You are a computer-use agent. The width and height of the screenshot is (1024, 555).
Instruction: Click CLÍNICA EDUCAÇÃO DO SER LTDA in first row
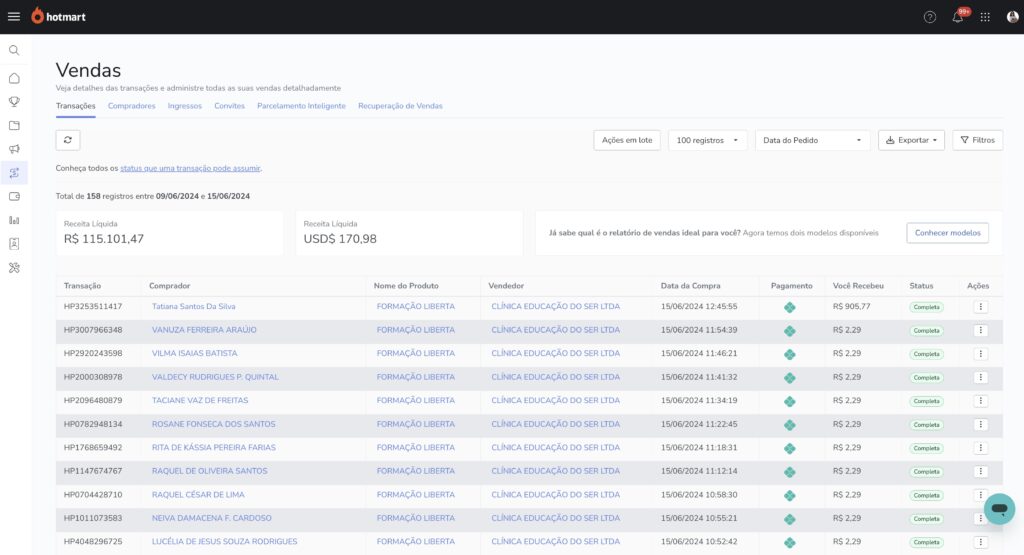click(555, 306)
